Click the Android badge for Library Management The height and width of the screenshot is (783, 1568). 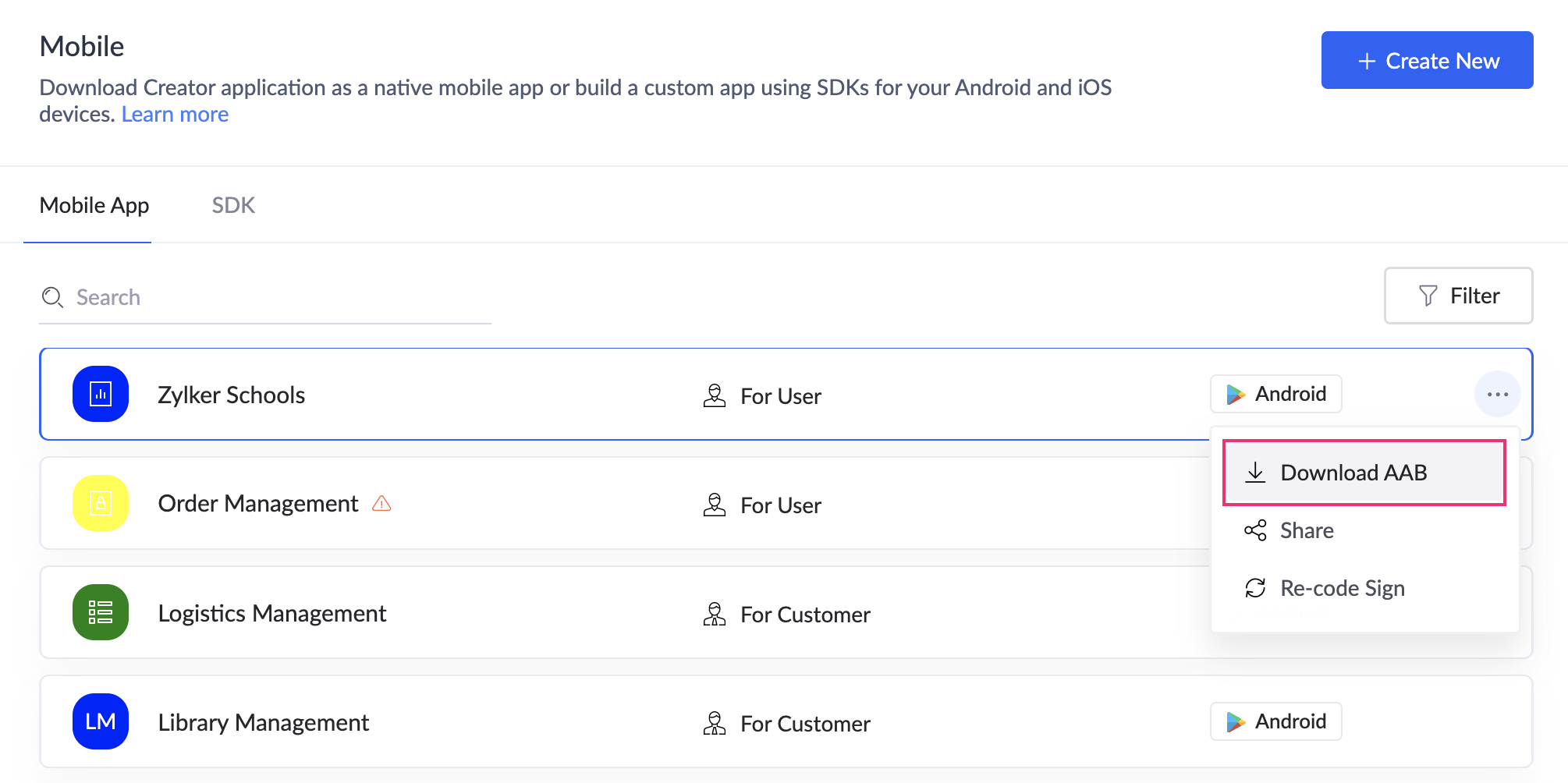click(1275, 721)
